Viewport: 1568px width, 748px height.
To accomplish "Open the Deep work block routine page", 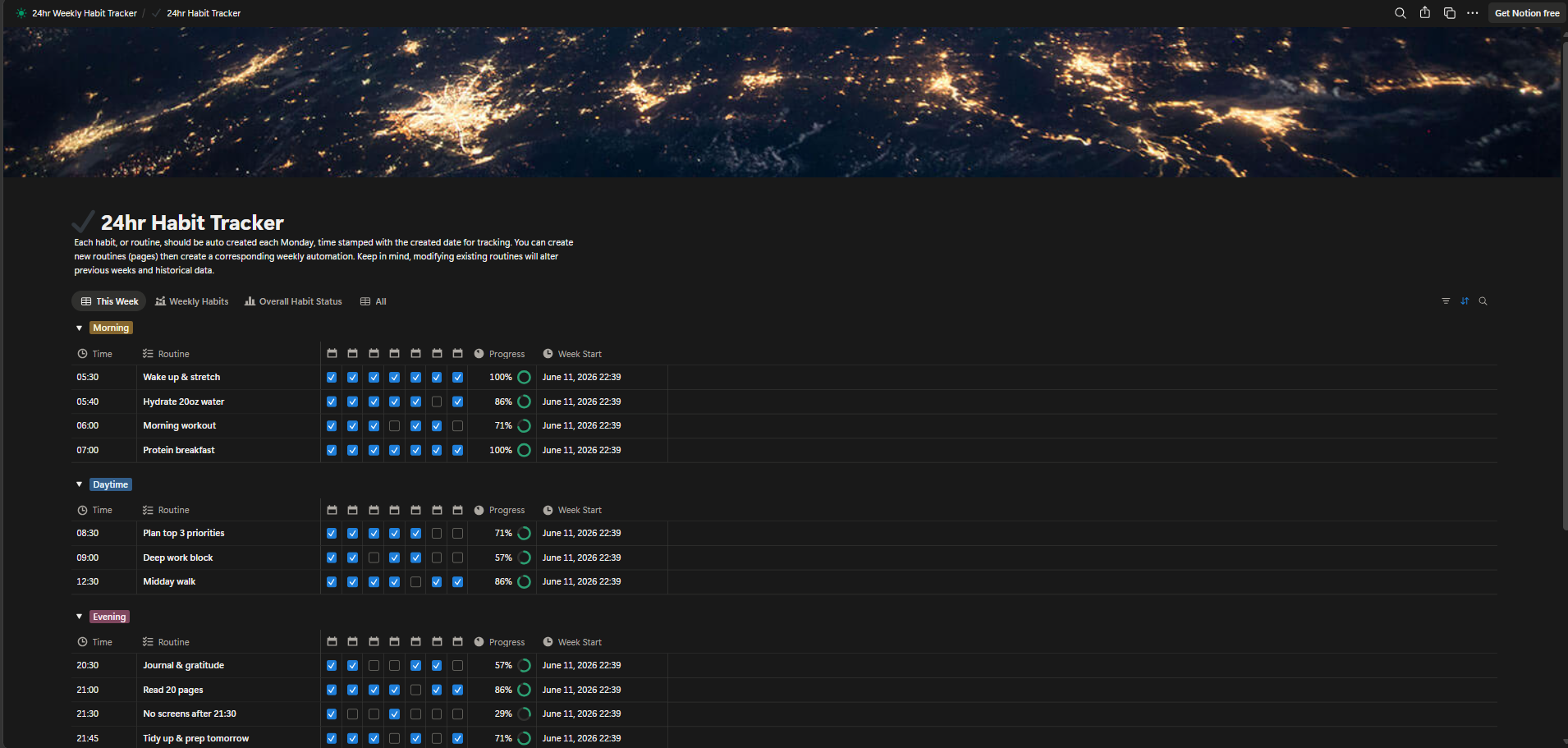I will pyautogui.click(x=178, y=558).
